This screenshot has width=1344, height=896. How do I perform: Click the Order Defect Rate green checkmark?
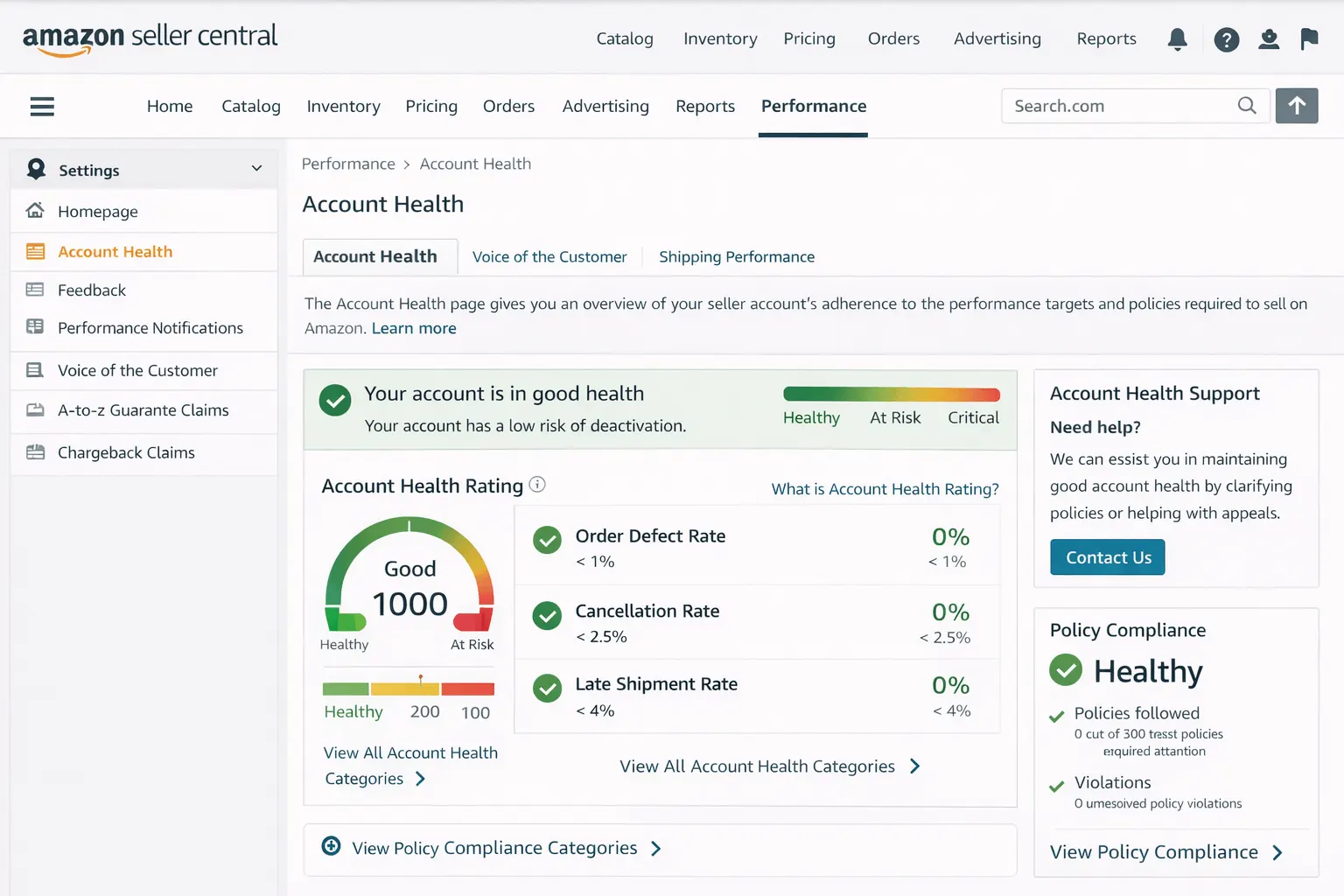tap(548, 541)
